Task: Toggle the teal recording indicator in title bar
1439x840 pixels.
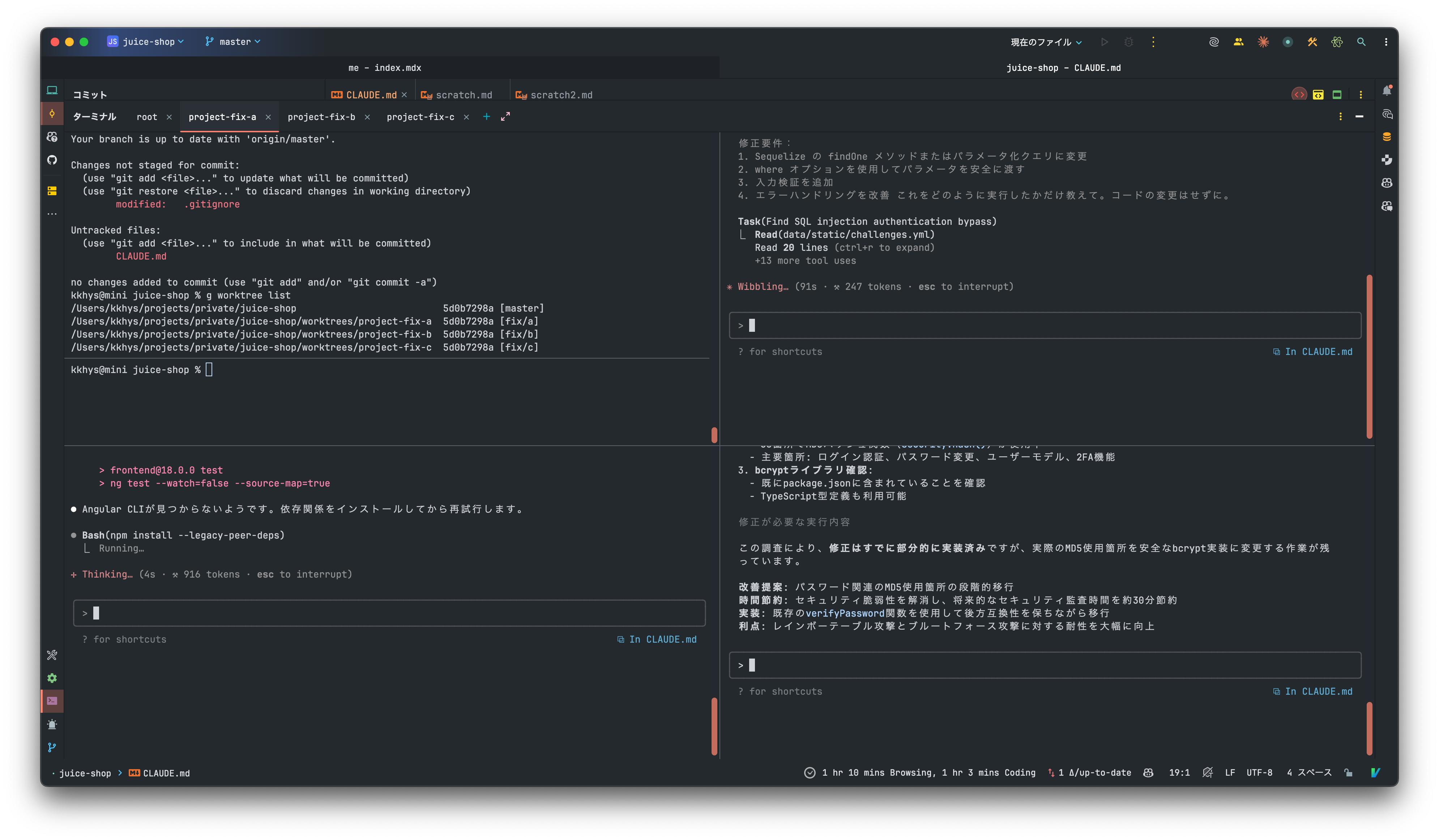Action: 1286,42
